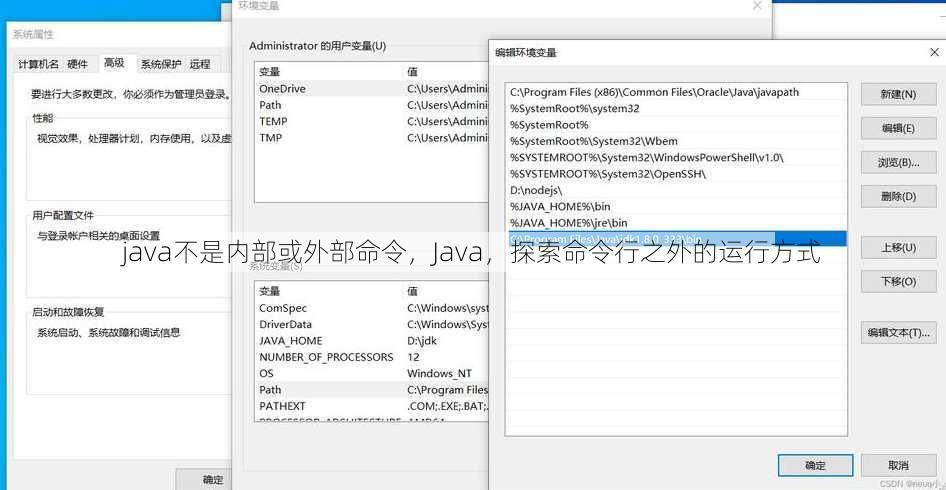Select OneDrive in user variables
946x490 pixels.
371,89
